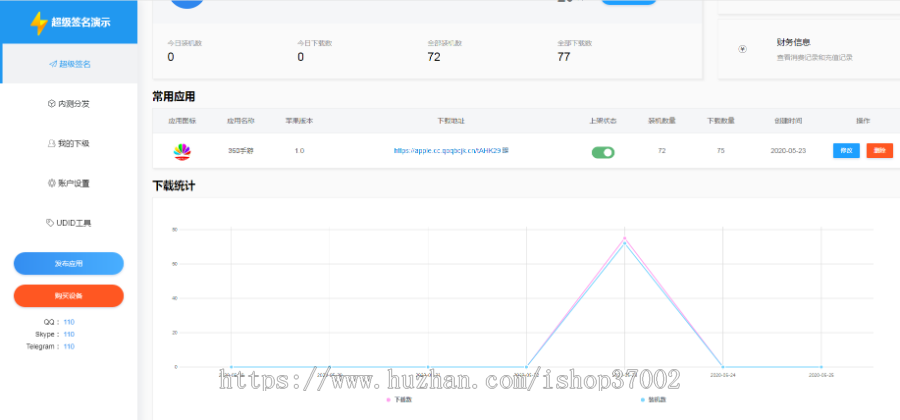Click the pink peak data point on chart
This screenshot has width=900, height=420.
pyautogui.click(x=624, y=238)
